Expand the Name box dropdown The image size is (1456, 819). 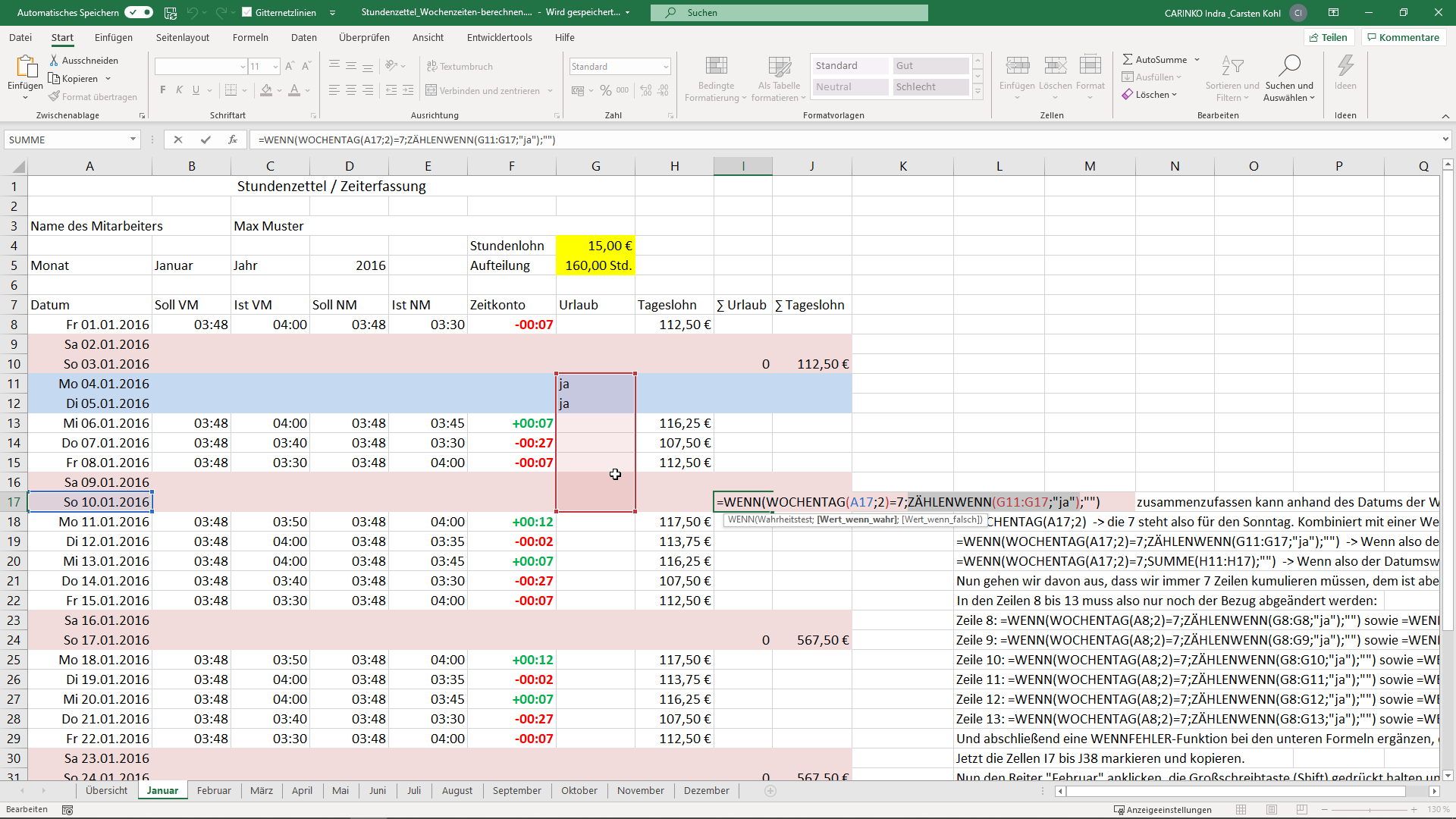tap(133, 140)
